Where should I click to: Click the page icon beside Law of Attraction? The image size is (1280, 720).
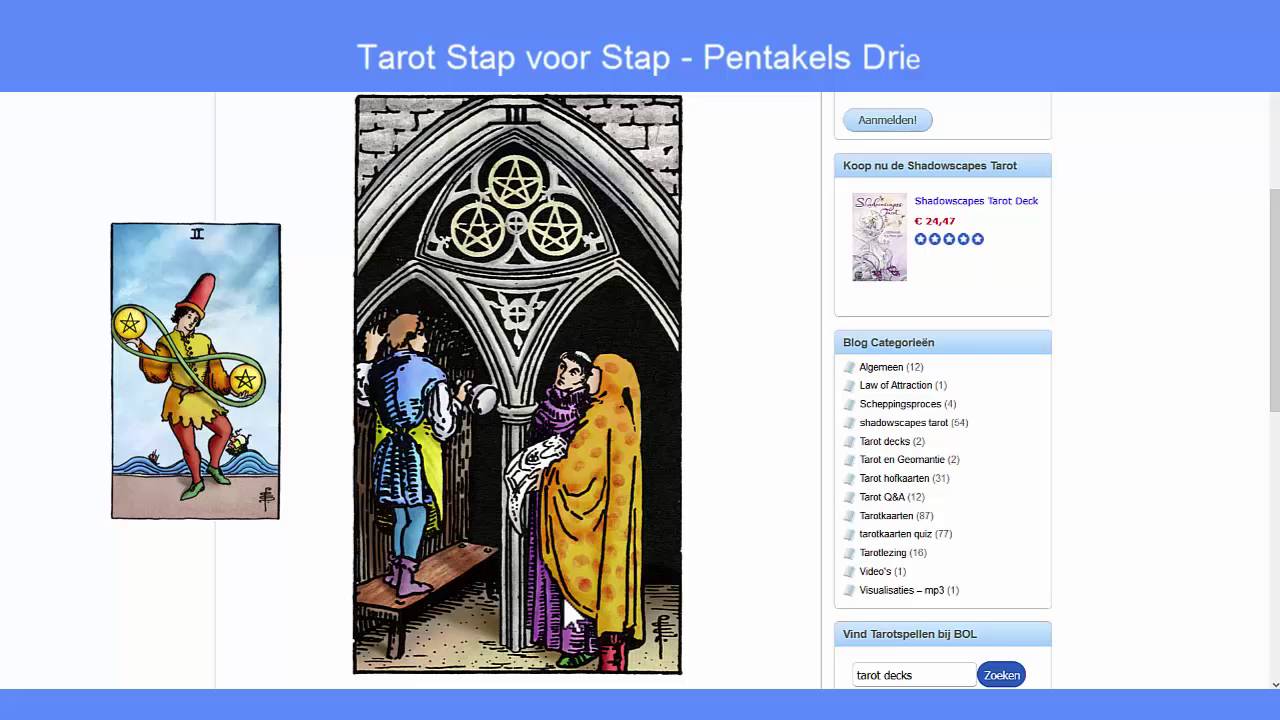[850, 385]
